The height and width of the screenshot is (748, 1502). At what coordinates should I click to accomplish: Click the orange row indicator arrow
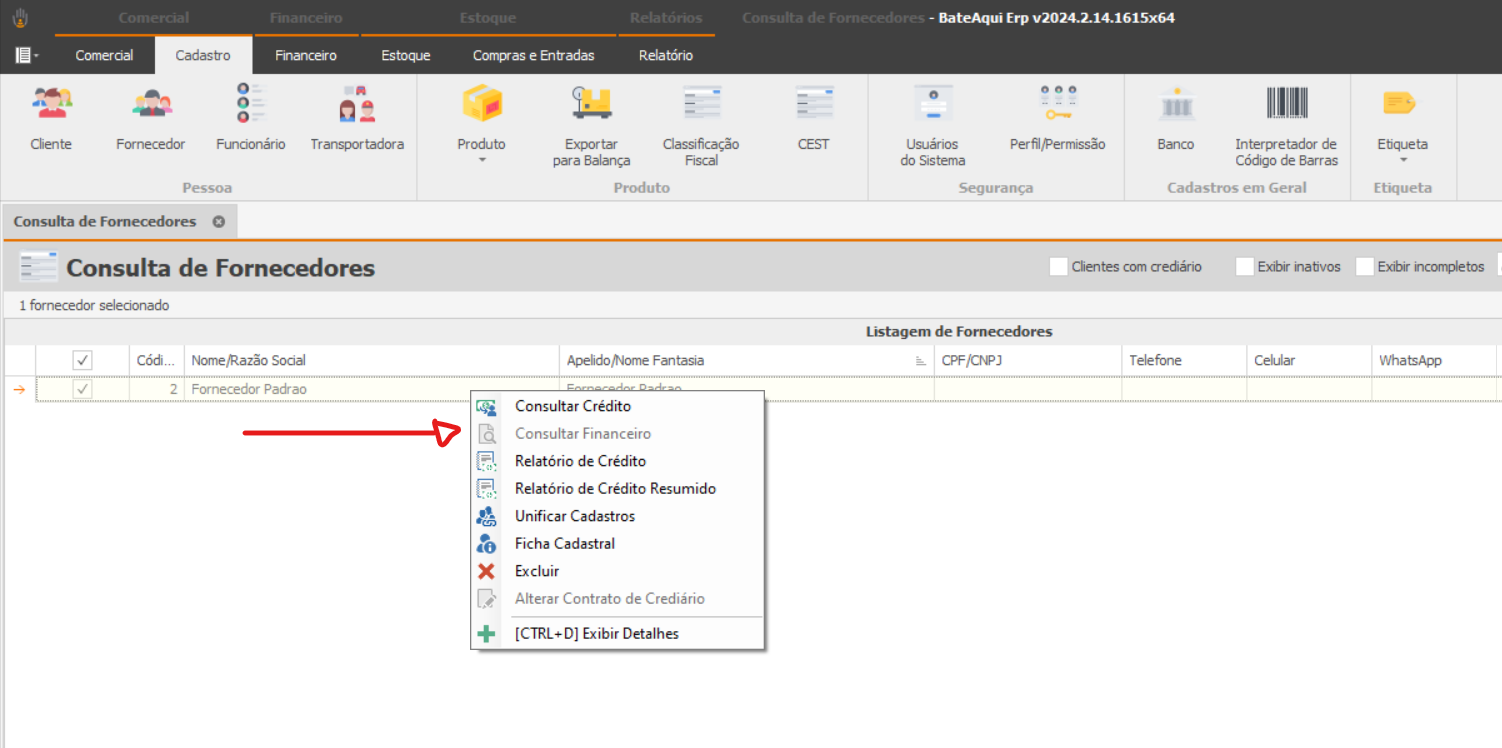19,390
